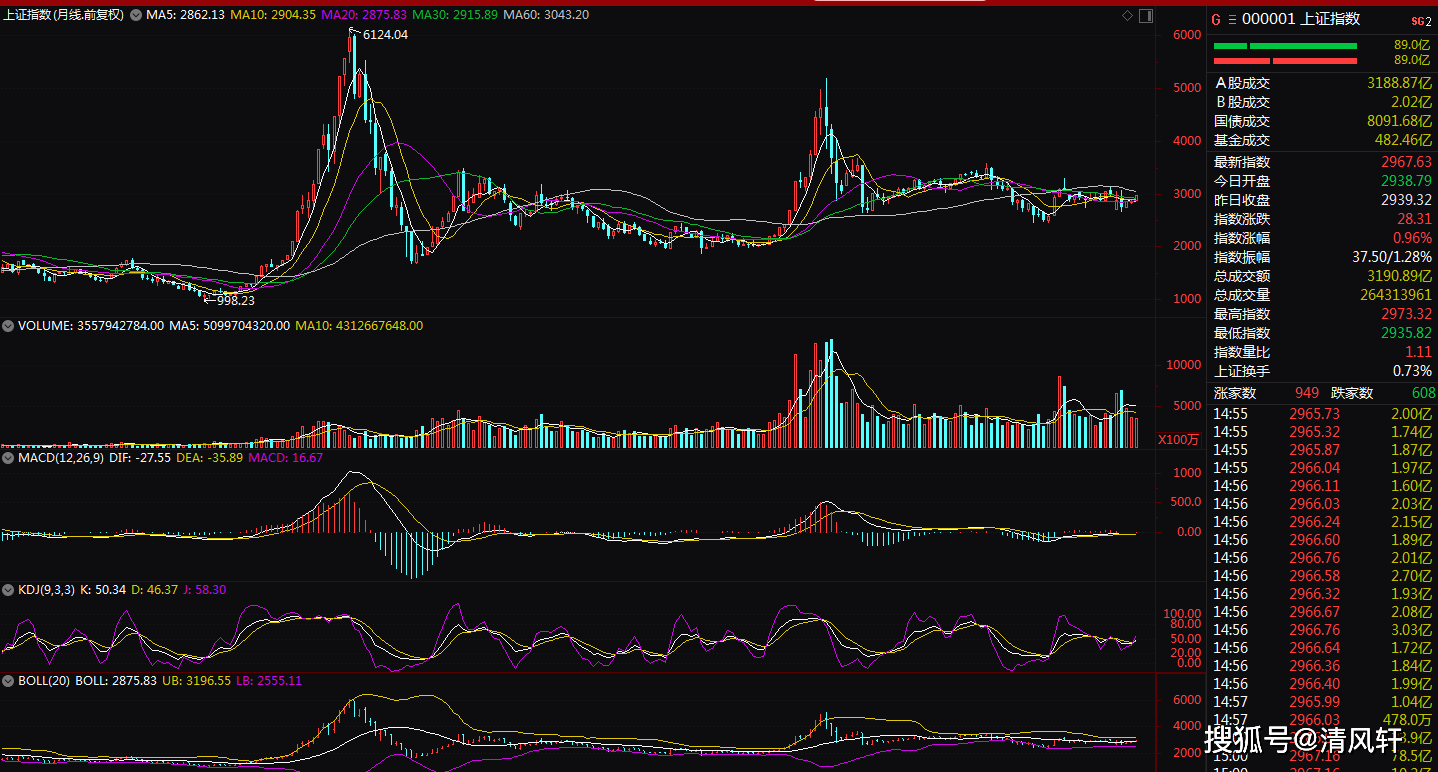Select the 最低指数 row
Screen dimensions: 1438x772
1322,333
